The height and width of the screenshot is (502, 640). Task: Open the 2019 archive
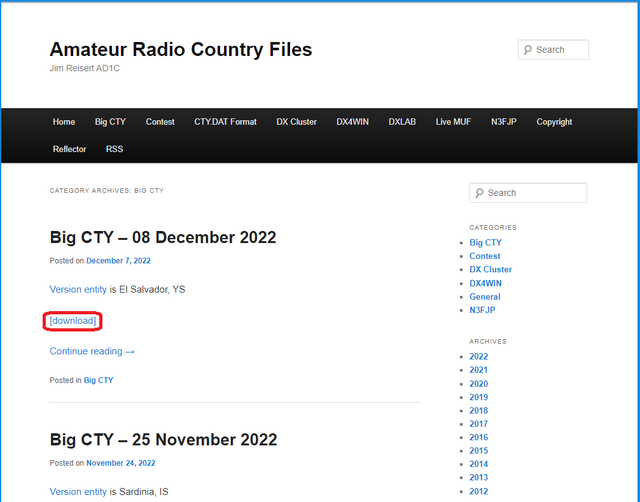click(x=478, y=397)
